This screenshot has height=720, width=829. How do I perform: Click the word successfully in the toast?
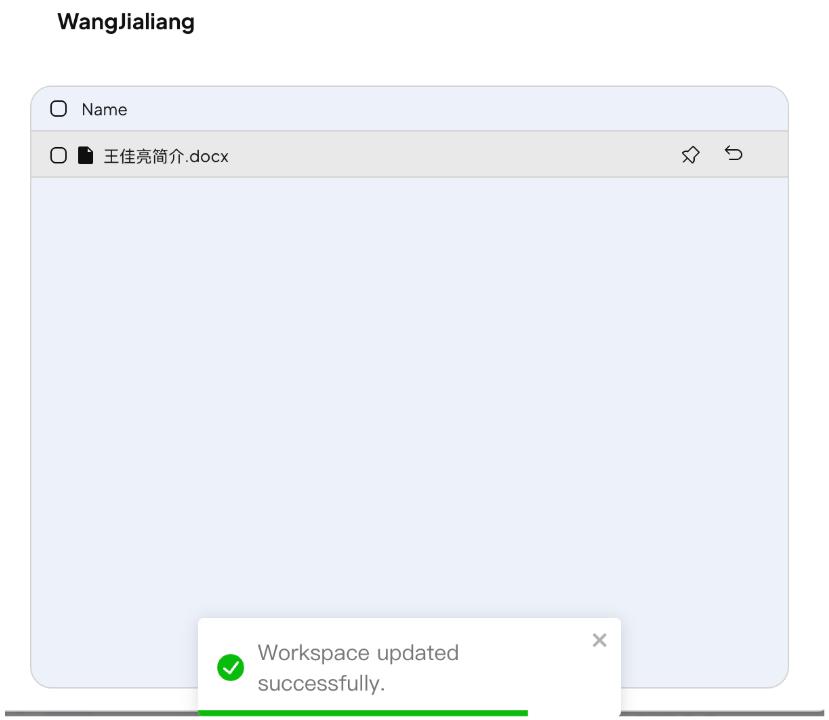(x=321, y=684)
